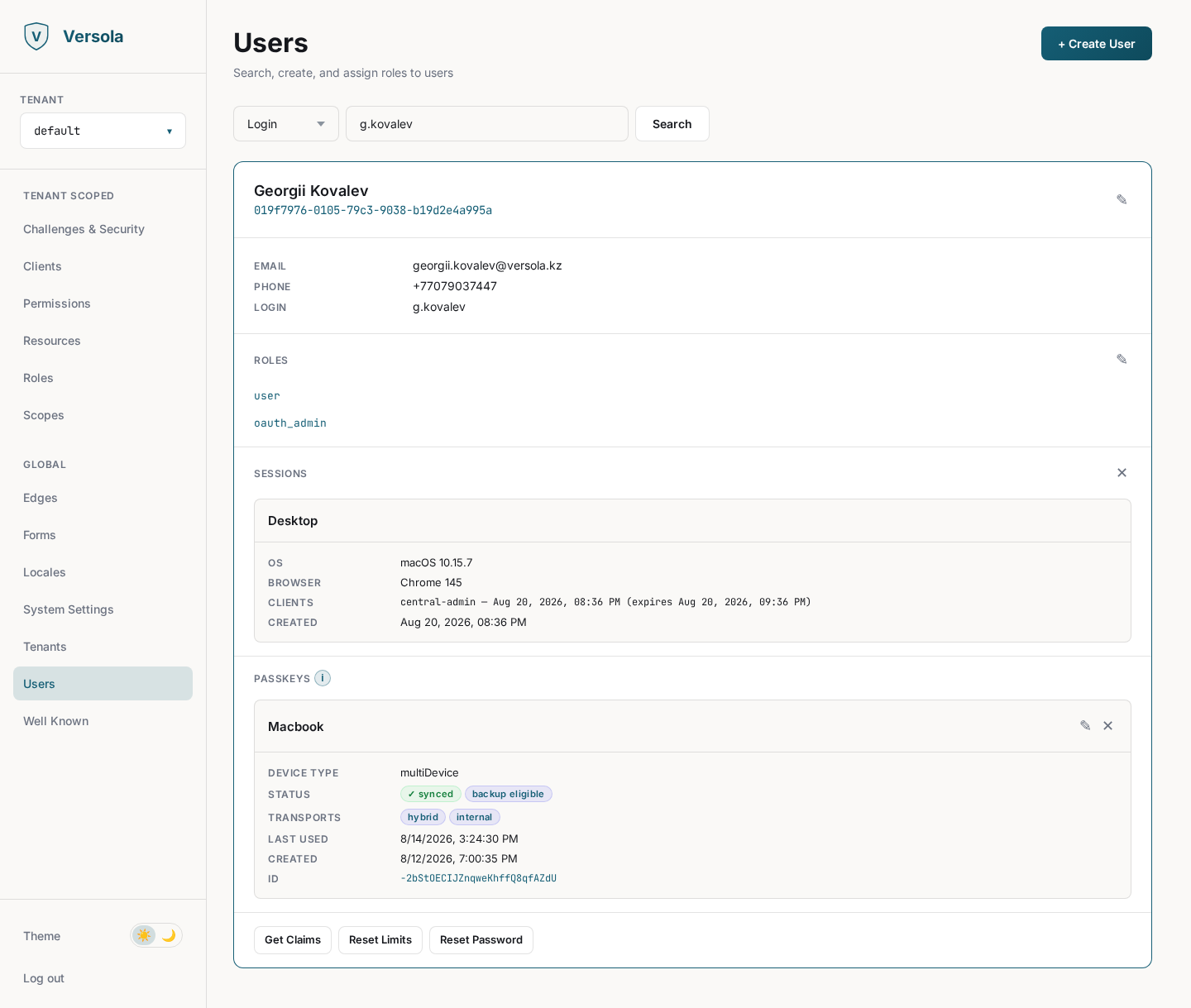1191x1008 pixels.
Task: Click the passkey ID -2bStOECIJZnqweKhffQ8qfAZdU
Action: click(x=478, y=878)
